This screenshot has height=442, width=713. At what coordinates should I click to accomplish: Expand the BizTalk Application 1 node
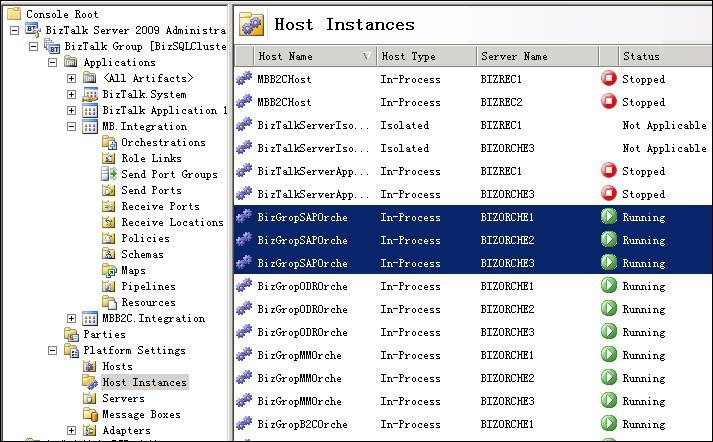(71, 110)
